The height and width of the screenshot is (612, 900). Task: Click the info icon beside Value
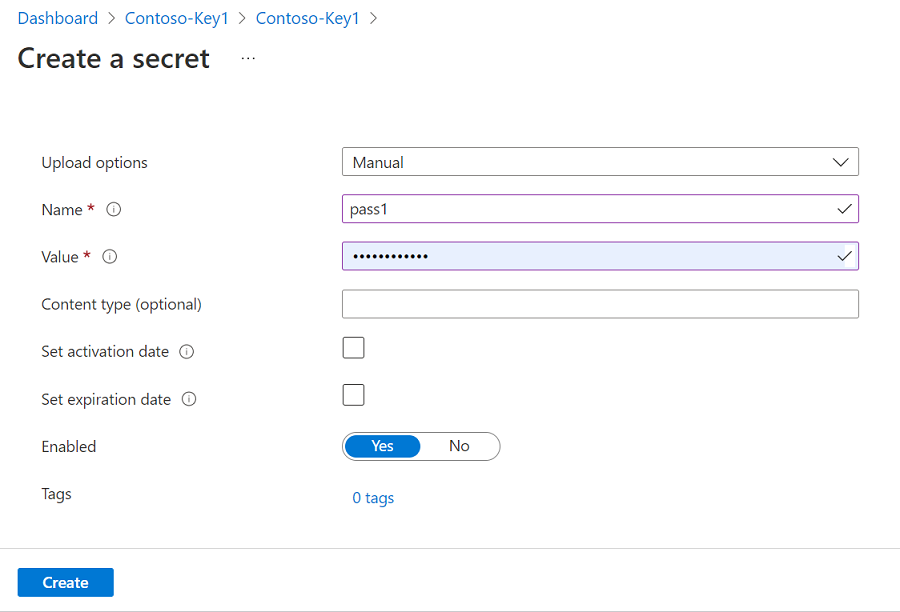click(109, 256)
